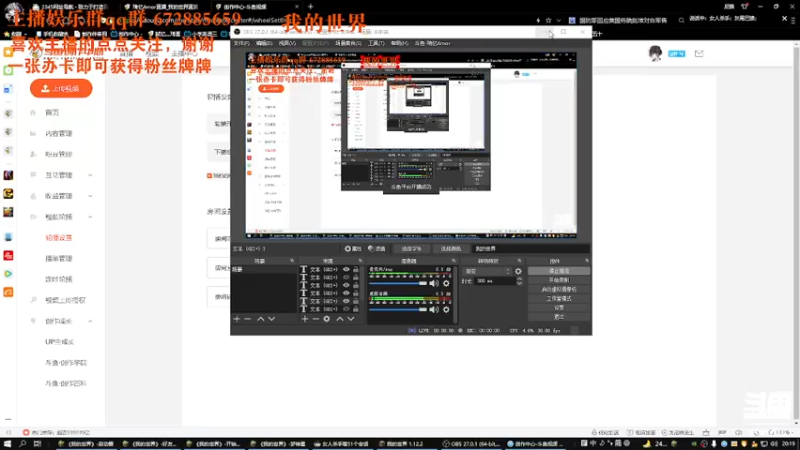The width and height of the screenshot is (800, 450).
Task: Mute the first audio mixer channel speaker
Action: 434,283
